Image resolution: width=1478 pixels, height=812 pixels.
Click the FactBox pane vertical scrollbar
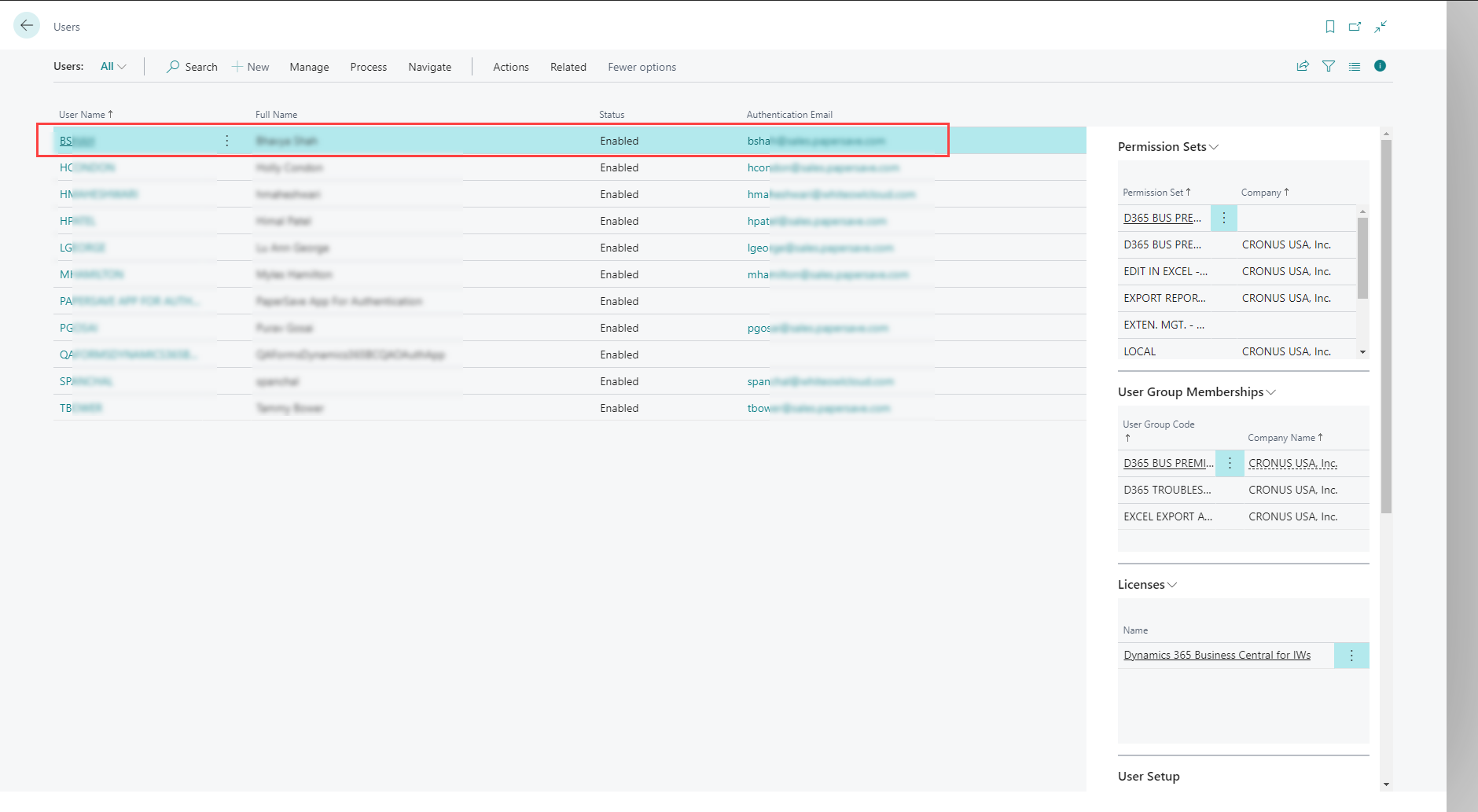click(x=1386, y=326)
